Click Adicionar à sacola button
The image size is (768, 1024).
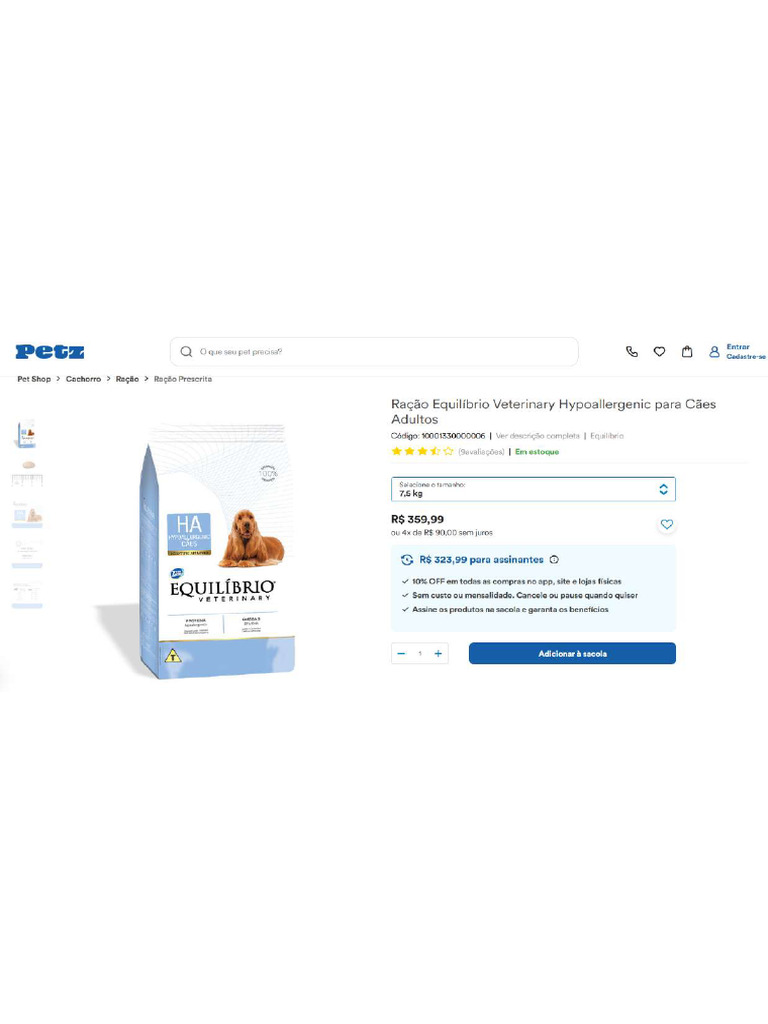coord(572,653)
